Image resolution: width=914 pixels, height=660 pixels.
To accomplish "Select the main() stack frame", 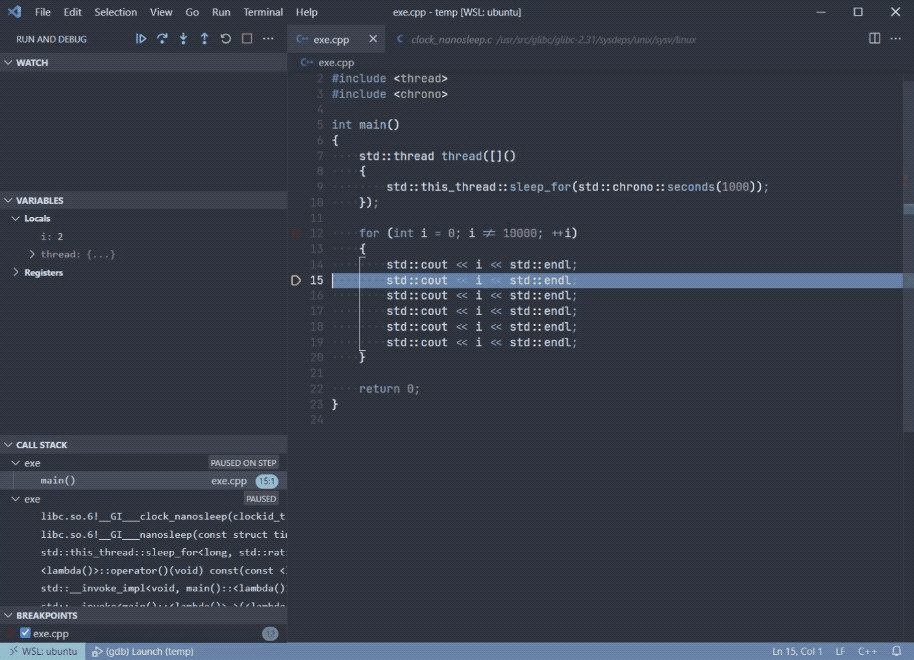I will coord(143,480).
